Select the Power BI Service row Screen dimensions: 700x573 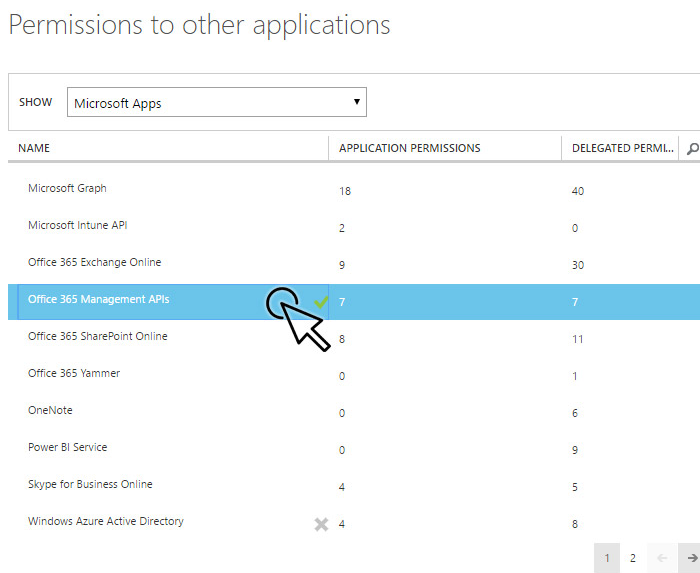point(354,450)
